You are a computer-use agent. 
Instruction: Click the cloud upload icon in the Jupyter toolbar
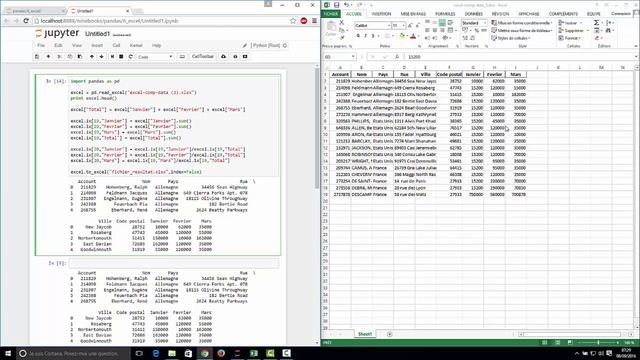223,57
